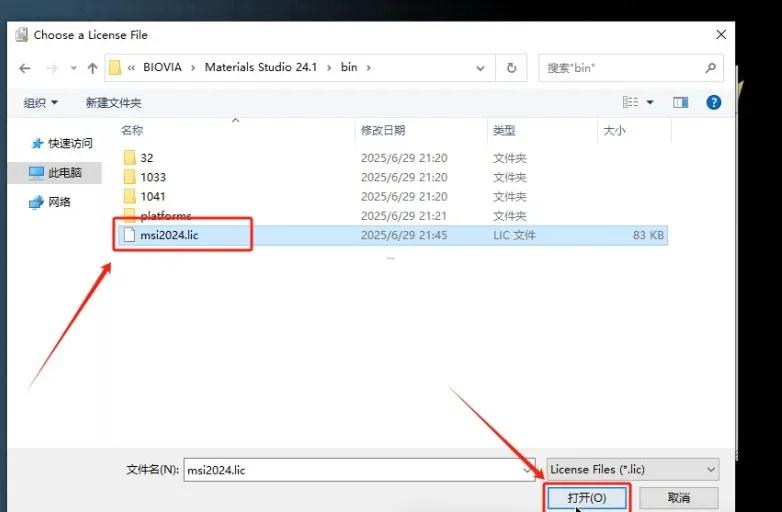Image resolution: width=782 pixels, height=512 pixels.
Task: Click the 1041 folder icon
Action: click(x=130, y=196)
